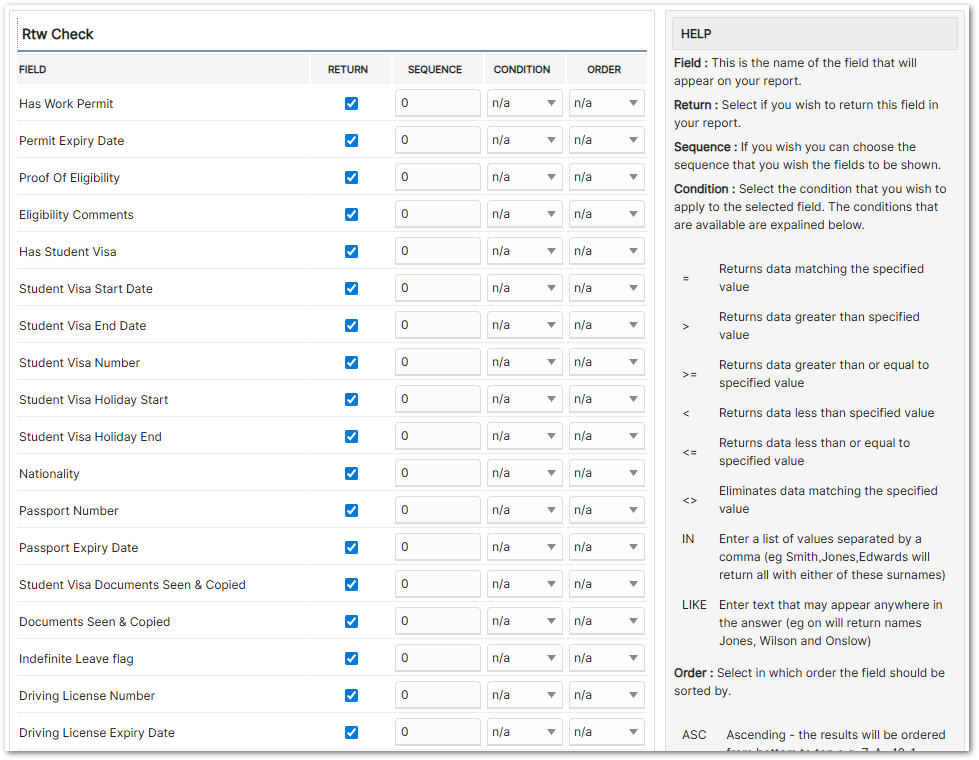Uncheck Return for Student Visa Number
This screenshot has width=979, height=760.
[351, 362]
